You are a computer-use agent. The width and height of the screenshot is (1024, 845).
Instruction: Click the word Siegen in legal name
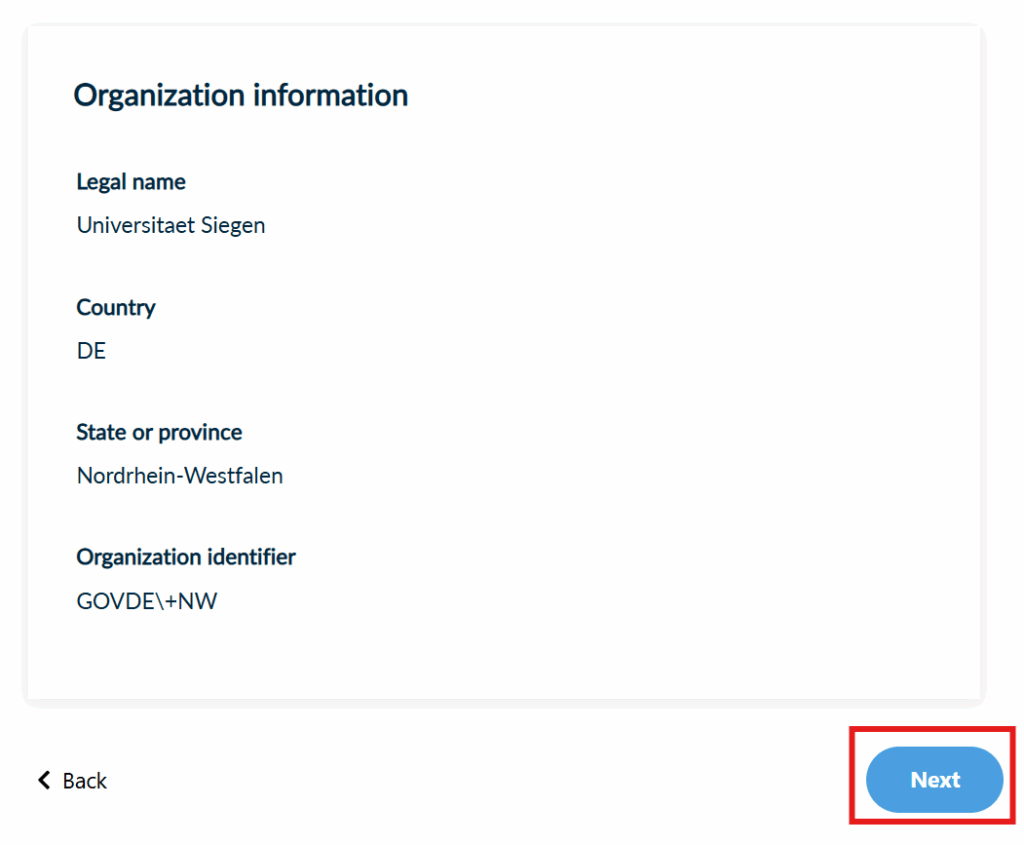232,226
